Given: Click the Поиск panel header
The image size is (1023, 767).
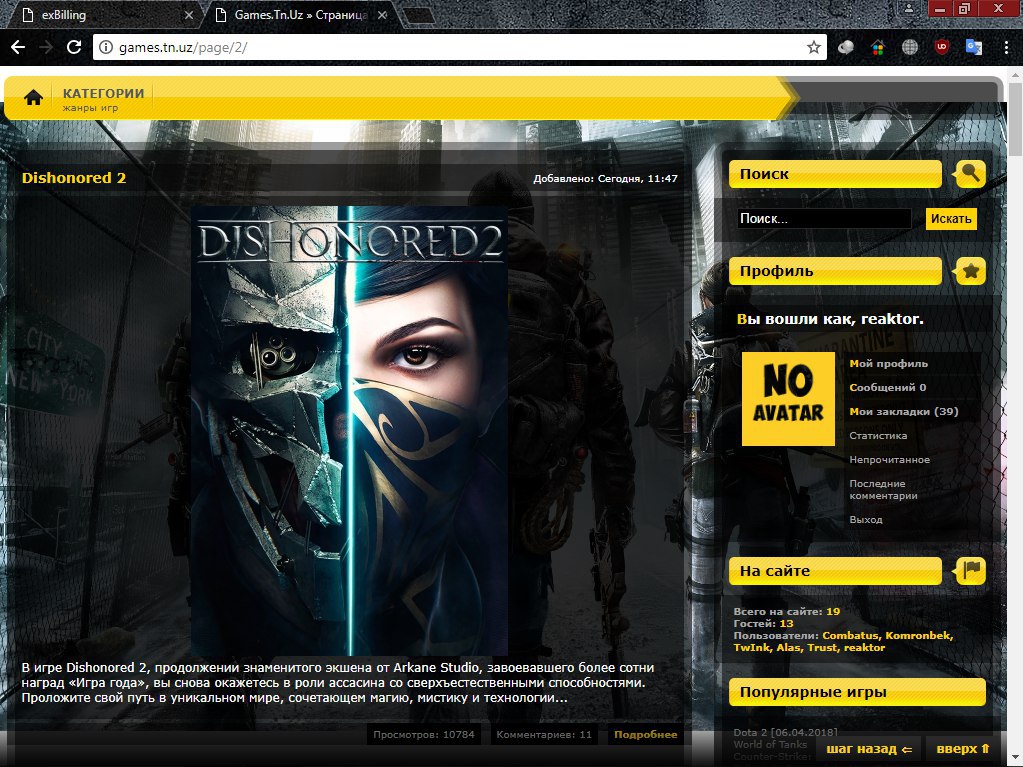Looking at the screenshot, I should (x=835, y=173).
